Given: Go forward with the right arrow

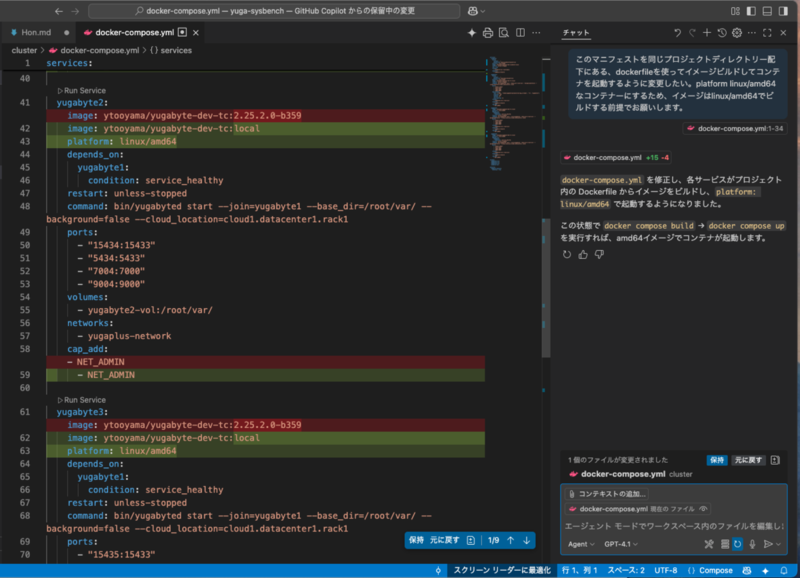Looking at the screenshot, I should coord(75,11).
